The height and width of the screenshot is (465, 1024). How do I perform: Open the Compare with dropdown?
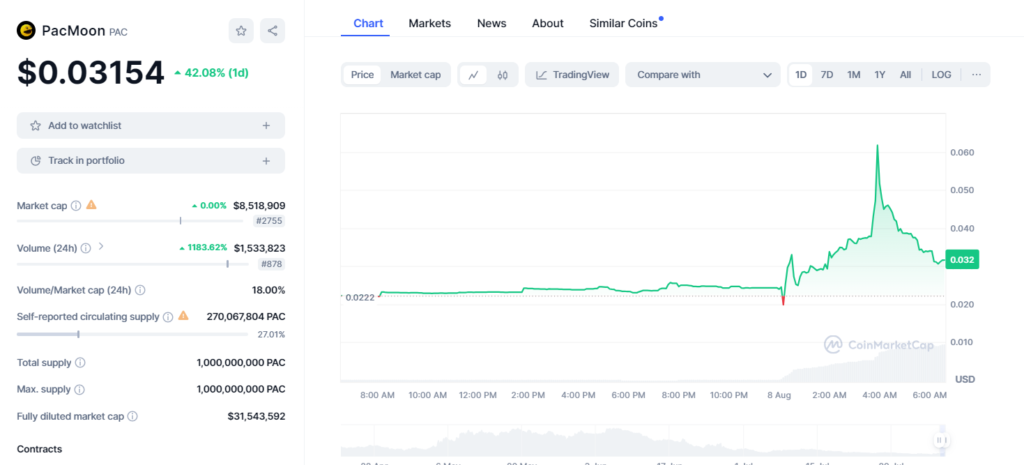702,75
